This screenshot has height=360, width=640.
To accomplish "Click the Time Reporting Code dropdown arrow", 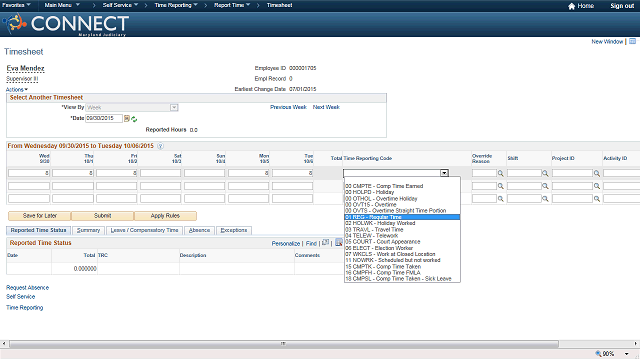I will pos(444,173).
